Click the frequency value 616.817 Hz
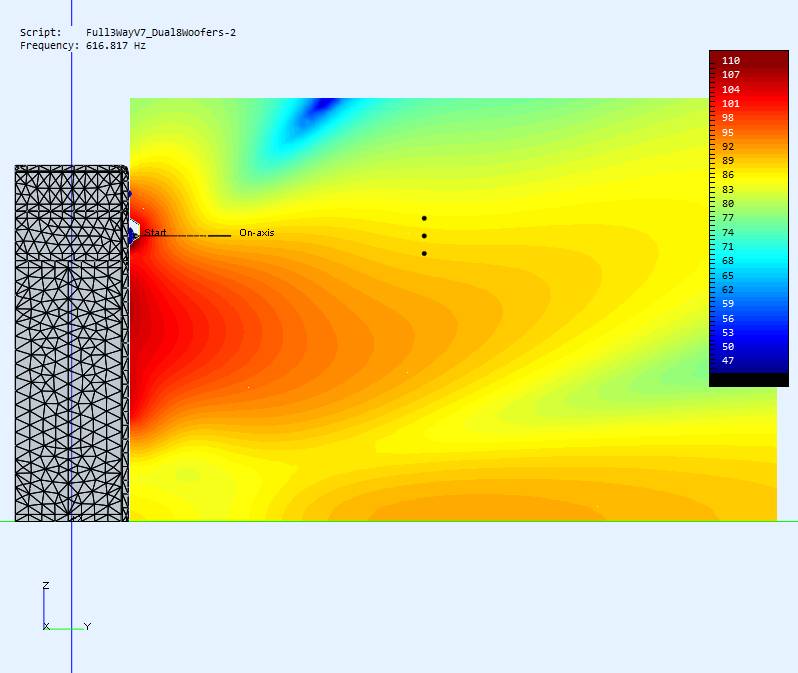Viewport: 798px width, 673px height. [x=116, y=46]
